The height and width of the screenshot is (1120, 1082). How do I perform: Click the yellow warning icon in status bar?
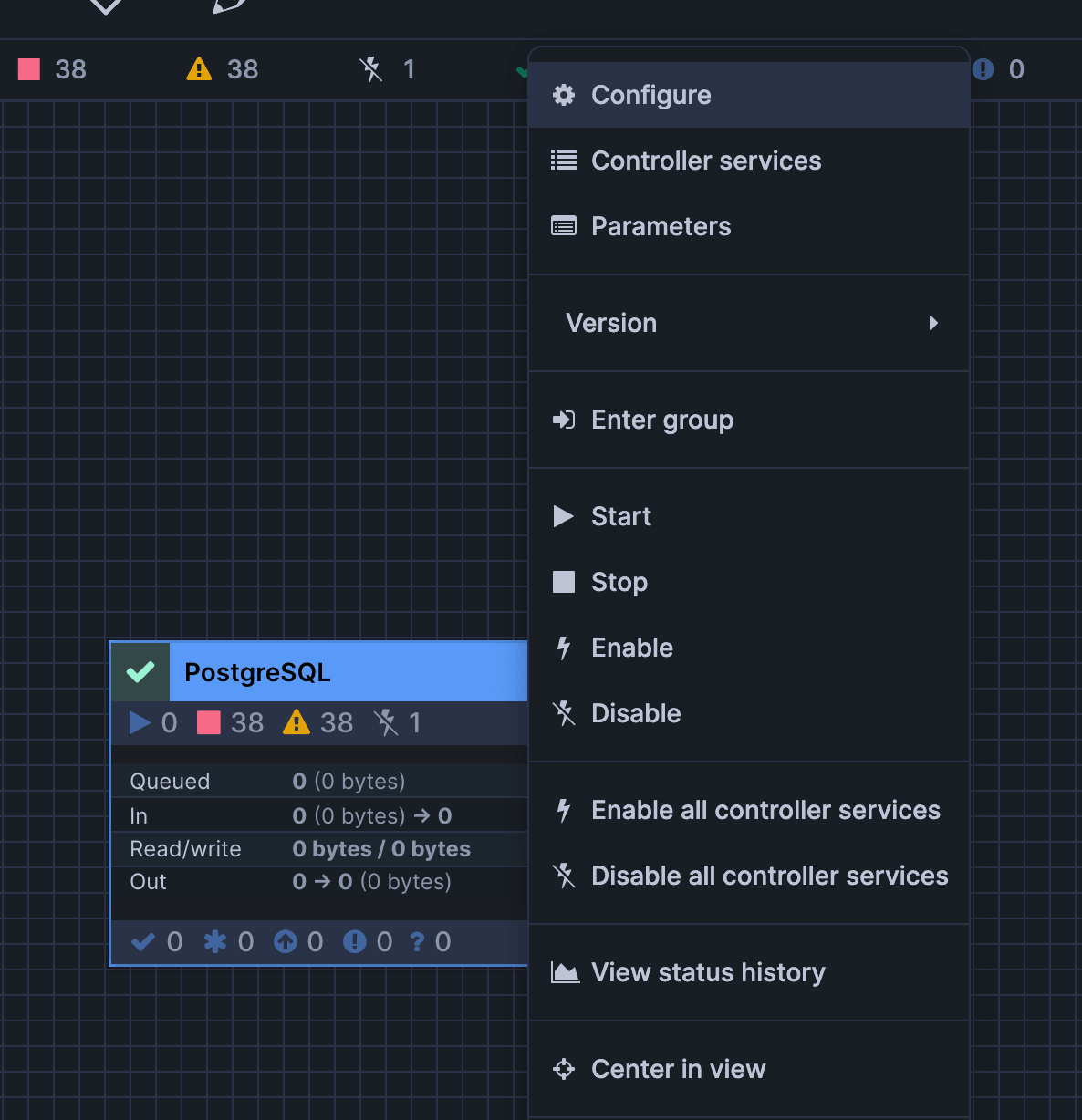[x=199, y=69]
